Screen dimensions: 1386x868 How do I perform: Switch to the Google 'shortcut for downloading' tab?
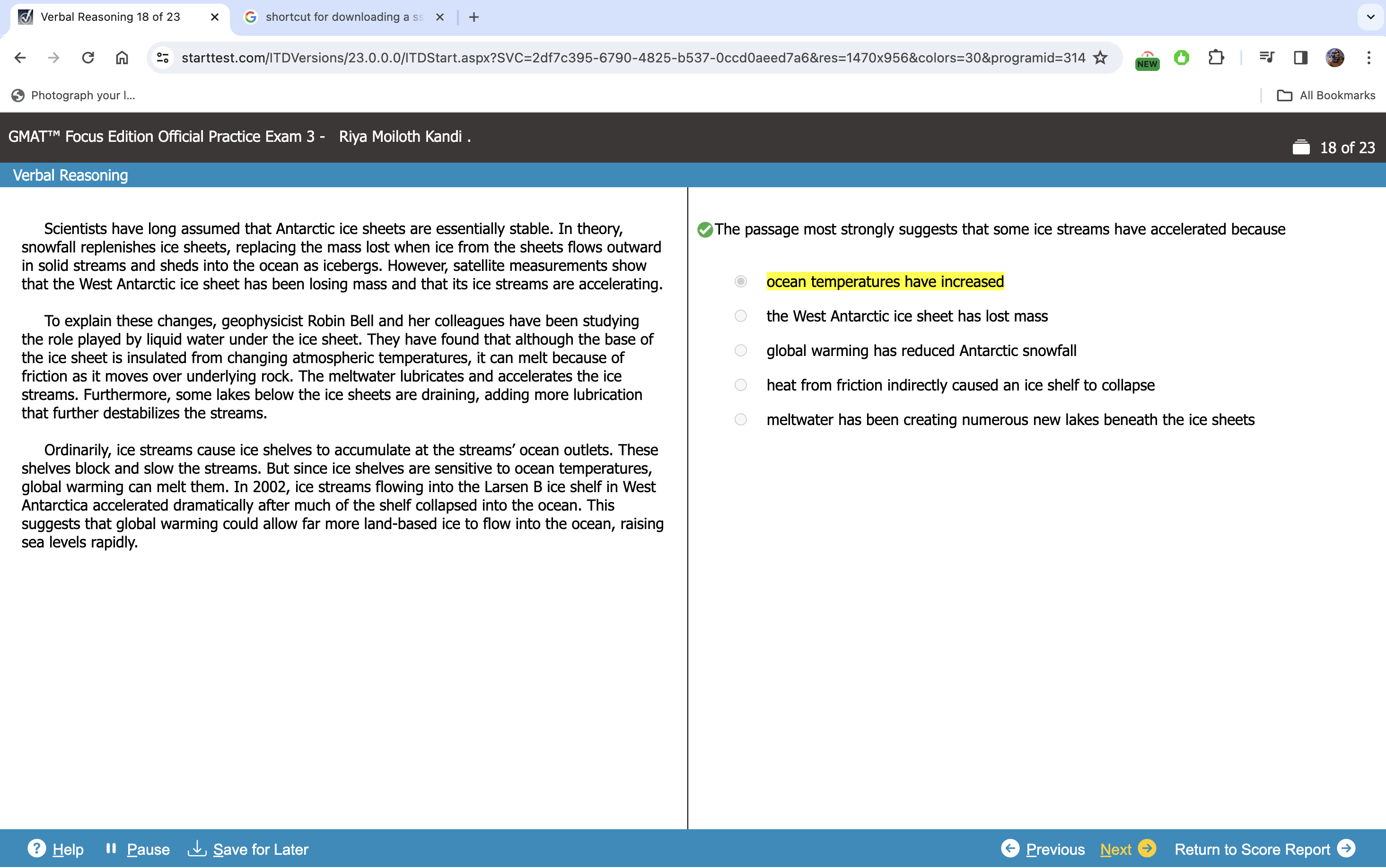pos(343,17)
